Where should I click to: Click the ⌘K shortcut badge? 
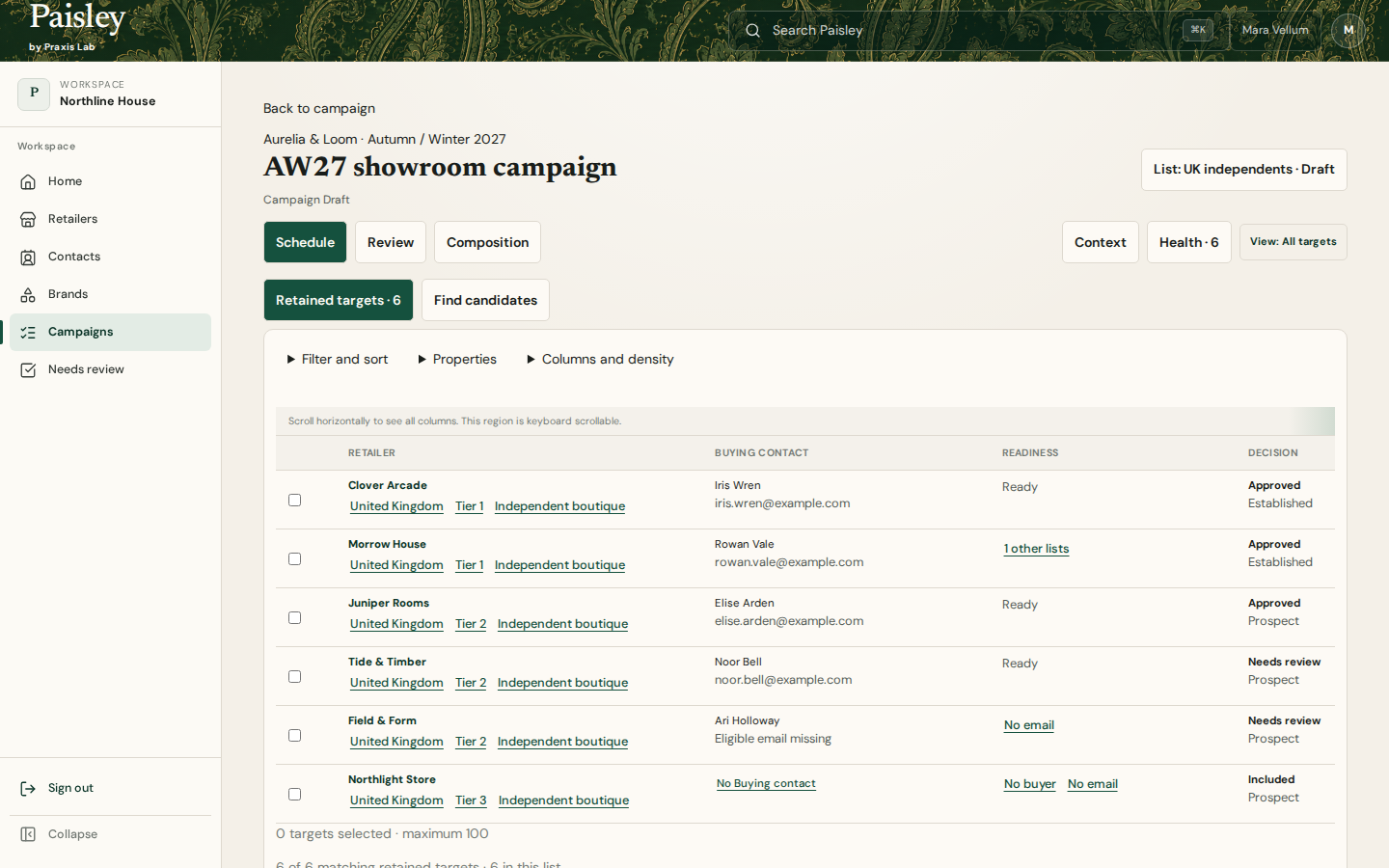click(x=1198, y=30)
